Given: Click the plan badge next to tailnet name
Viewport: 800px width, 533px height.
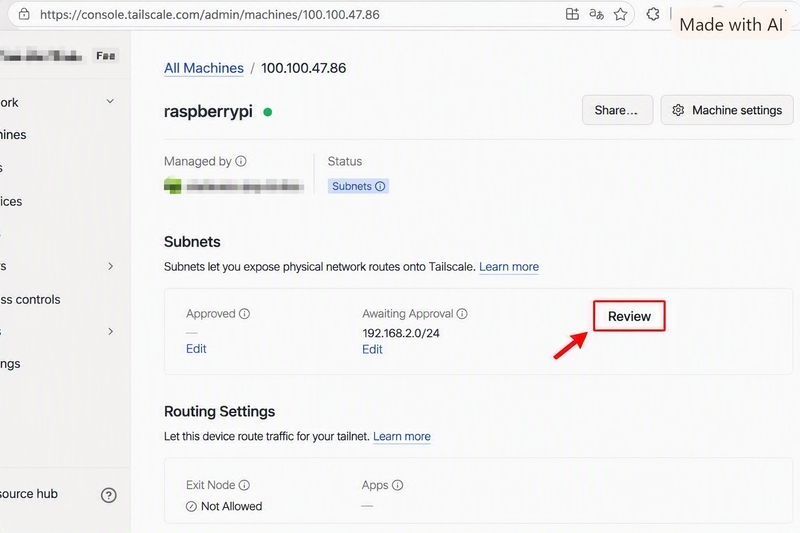Looking at the screenshot, I should click(106, 56).
